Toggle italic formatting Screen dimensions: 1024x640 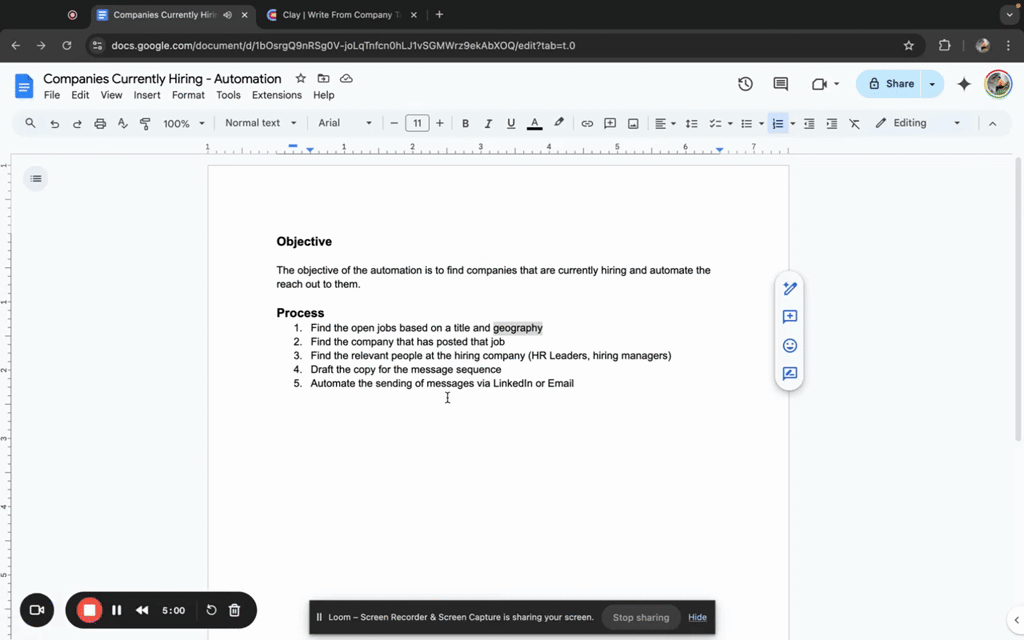pyautogui.click(x=488, y=123)
